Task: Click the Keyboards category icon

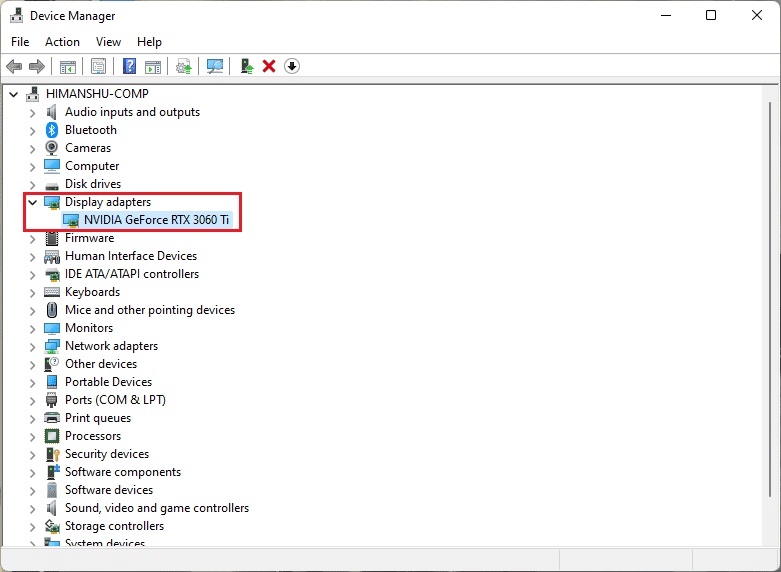Action: pyautogui.click(x=52, y=292)
